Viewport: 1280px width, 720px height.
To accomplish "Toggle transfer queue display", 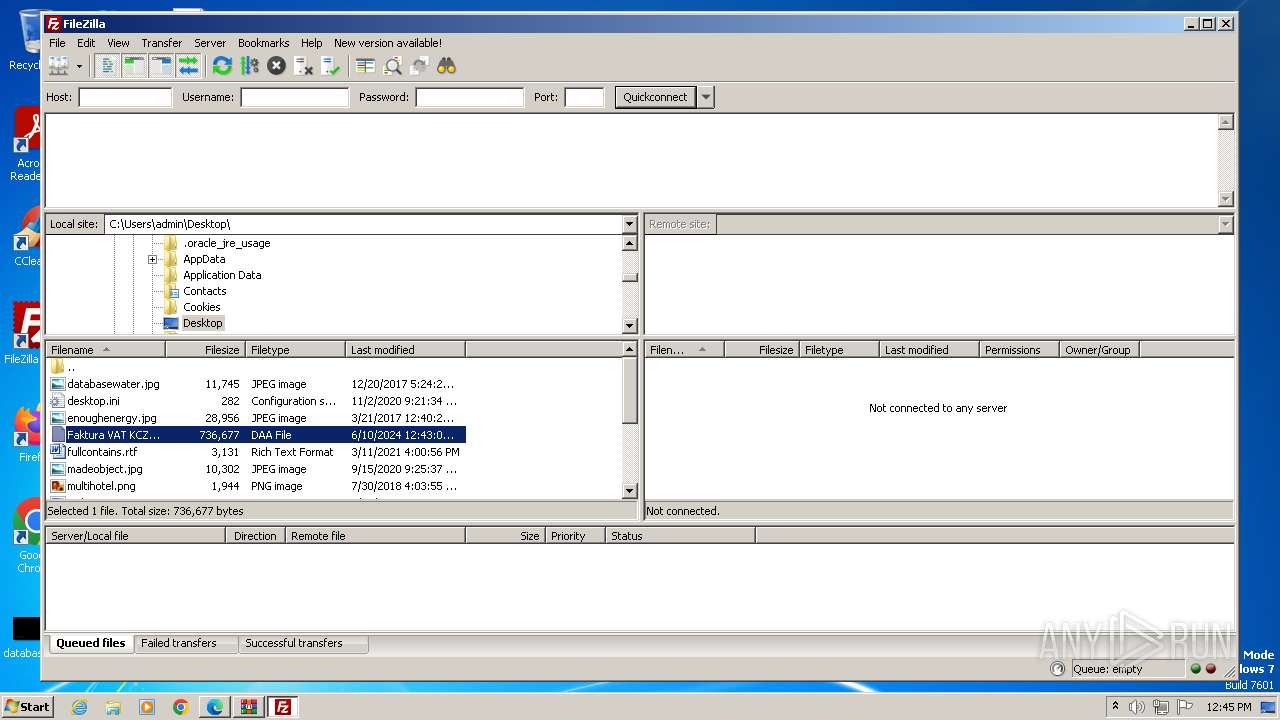I will pos(188,66).
